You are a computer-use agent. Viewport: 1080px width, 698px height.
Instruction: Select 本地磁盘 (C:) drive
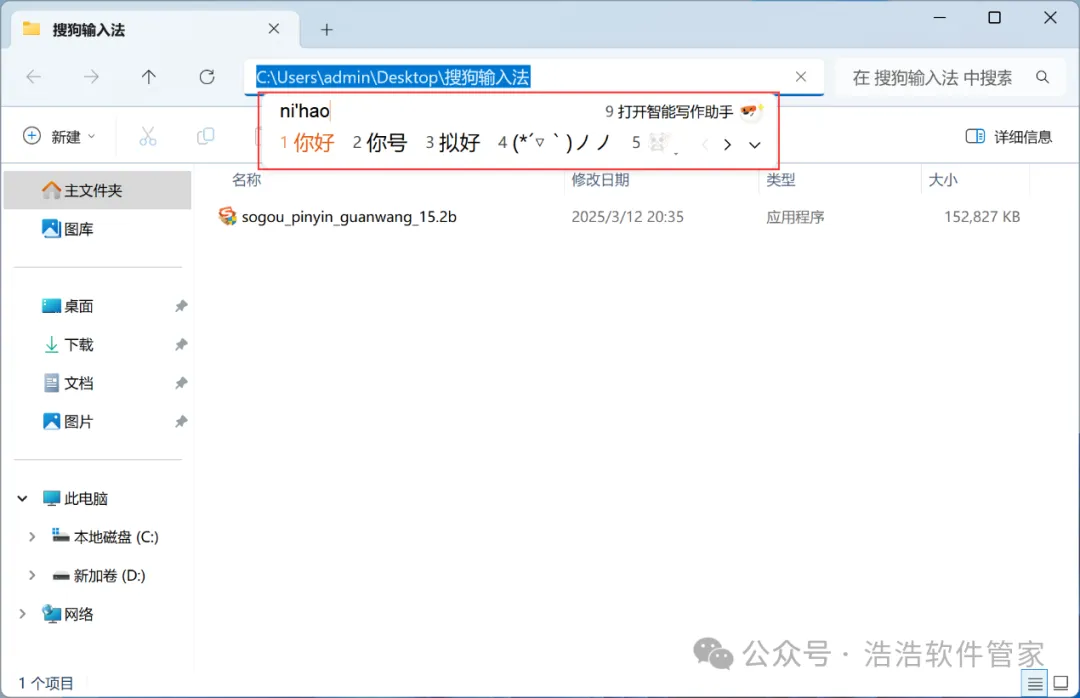click(x=105, y=537)
